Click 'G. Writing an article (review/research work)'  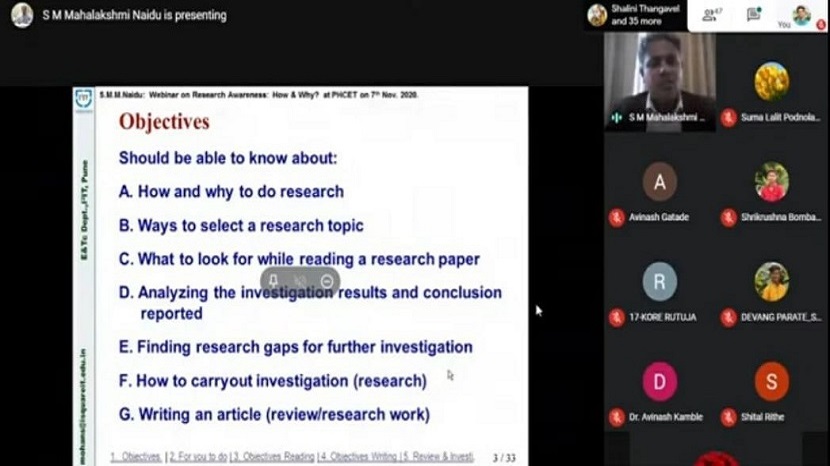click(274, 415)
